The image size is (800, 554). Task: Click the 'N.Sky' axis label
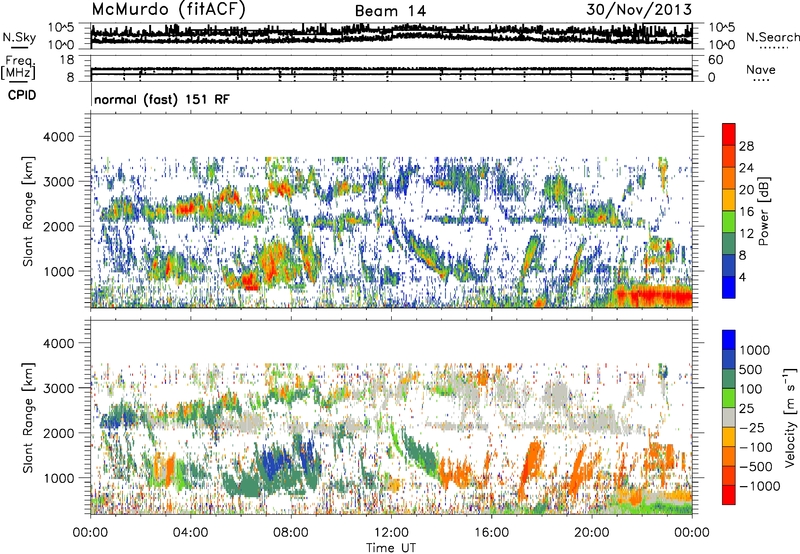[19, 37]
